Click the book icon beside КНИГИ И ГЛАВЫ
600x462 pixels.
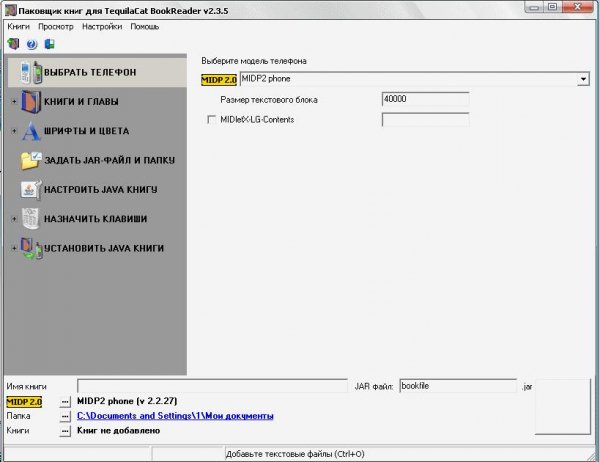click(31, 101)
